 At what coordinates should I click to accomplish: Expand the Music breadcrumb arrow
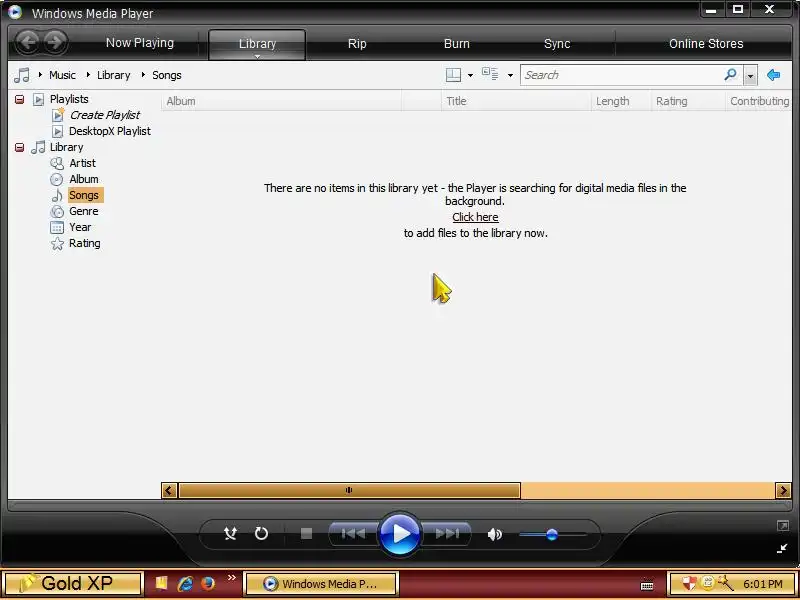click(40, 75)
